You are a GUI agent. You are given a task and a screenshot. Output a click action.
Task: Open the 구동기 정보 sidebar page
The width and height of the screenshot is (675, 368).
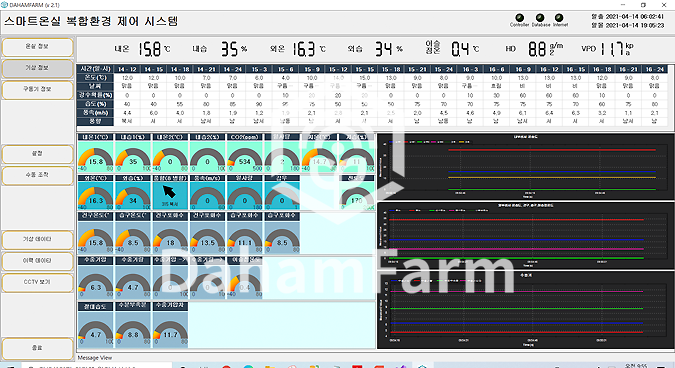pos(37,90)
